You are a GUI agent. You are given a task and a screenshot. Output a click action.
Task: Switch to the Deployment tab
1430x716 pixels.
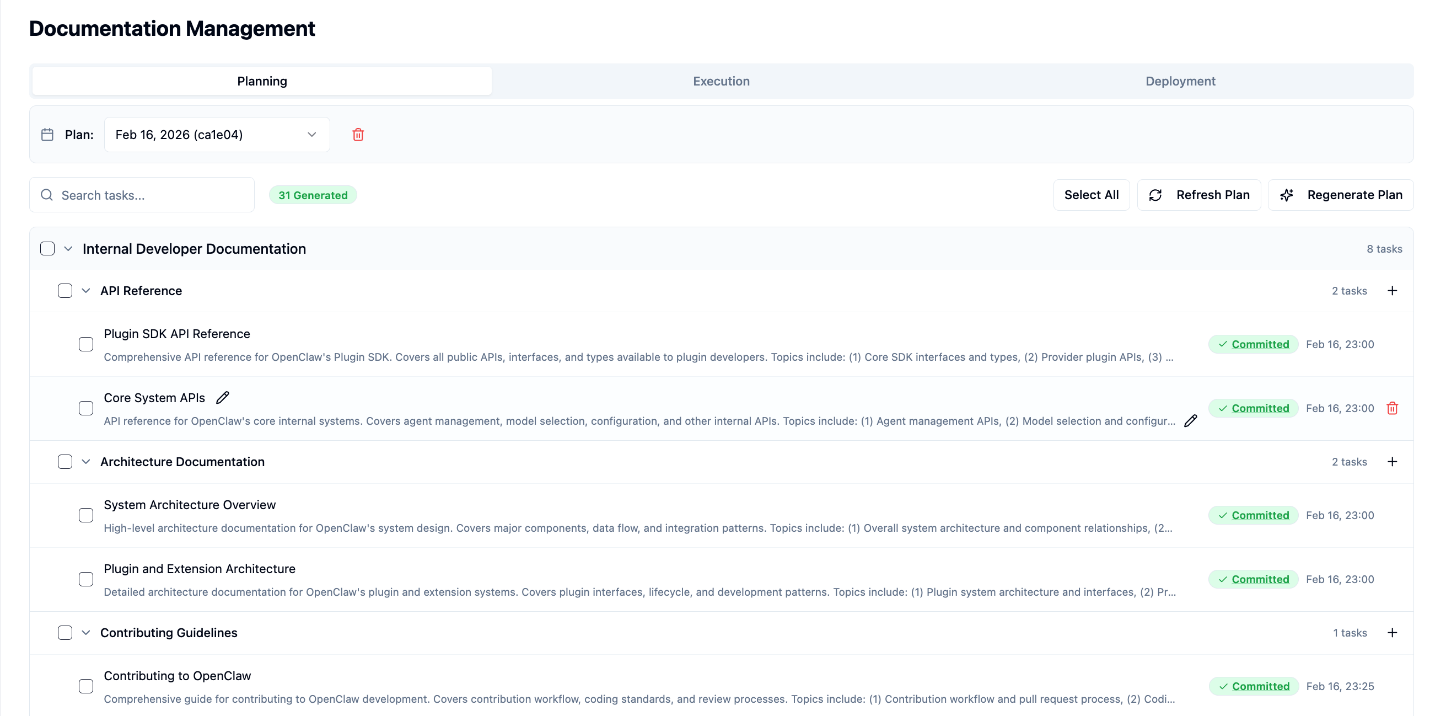coord(1180,81)
